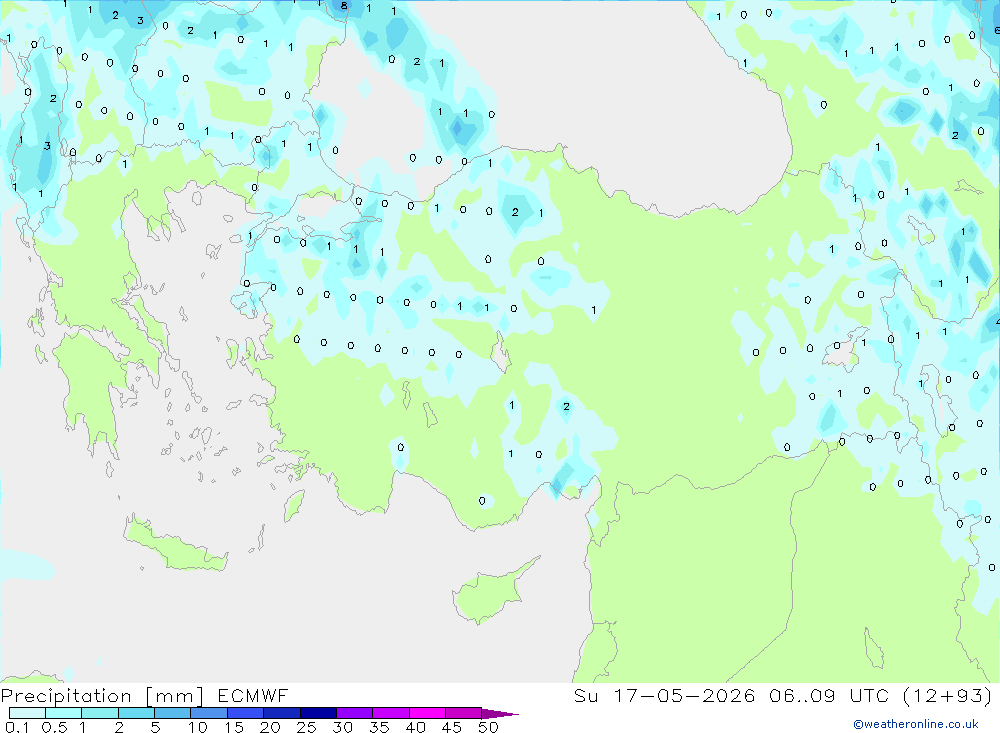Click the 20–25 mm legend color swatch
Viewport: 1000px width, 733px height.
click(281, 713)
